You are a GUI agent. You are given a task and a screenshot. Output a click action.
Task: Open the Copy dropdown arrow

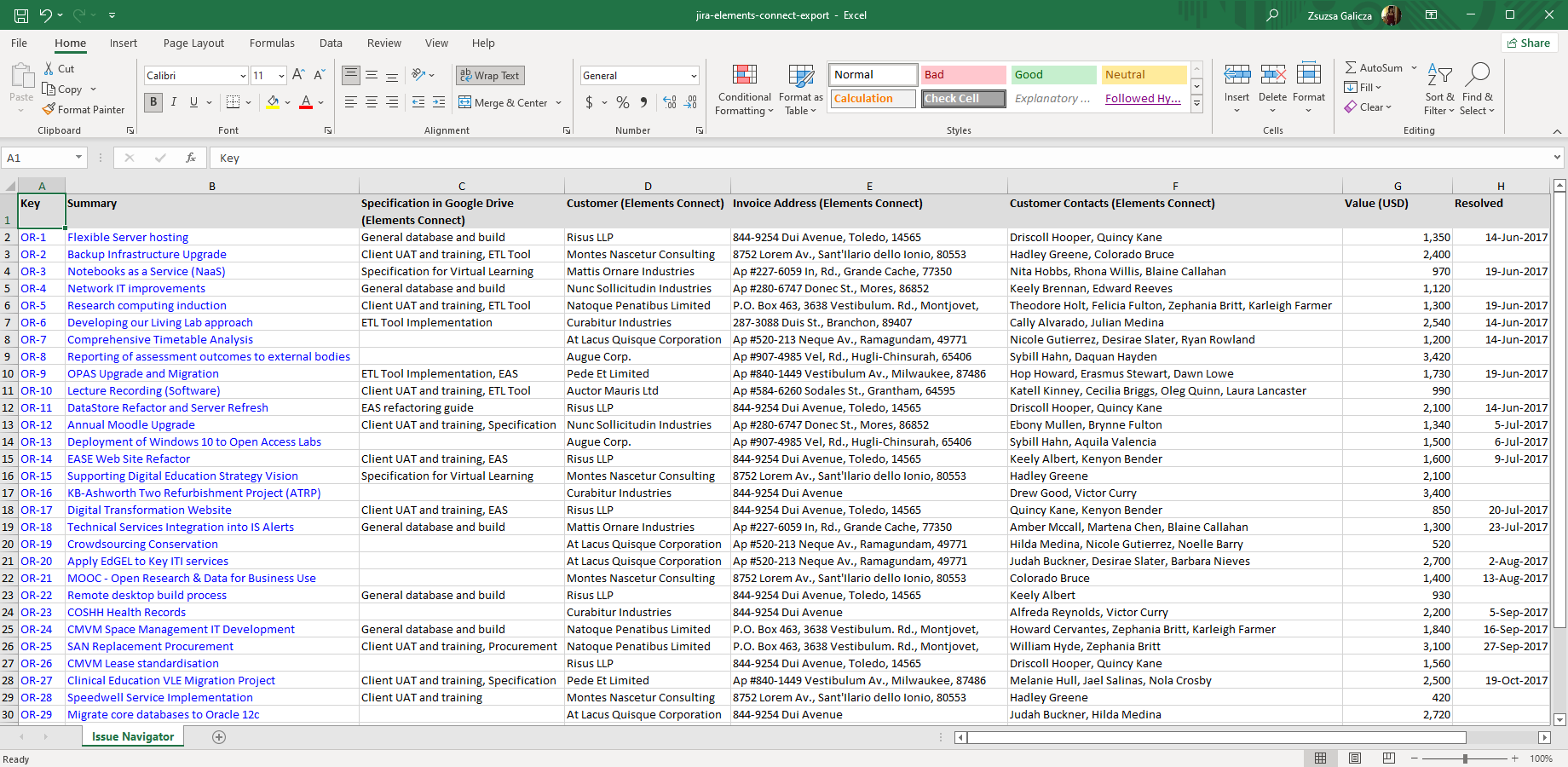pos(93,89)
